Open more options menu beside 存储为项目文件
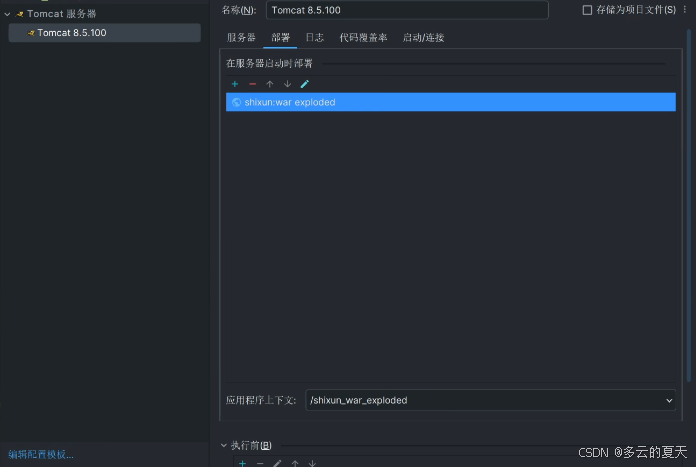 [x=685, y=10]
